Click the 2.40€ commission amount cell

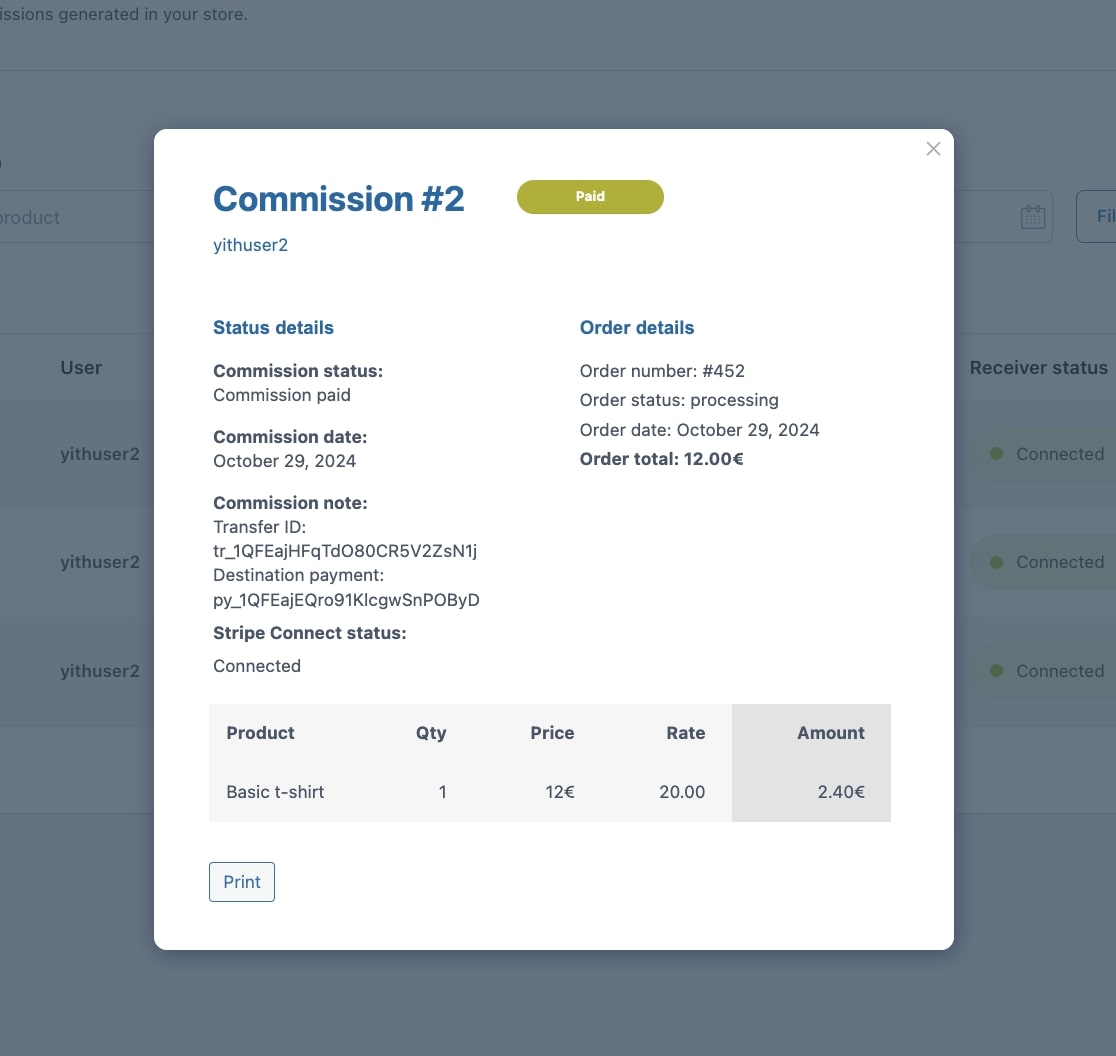coord(840,792)
